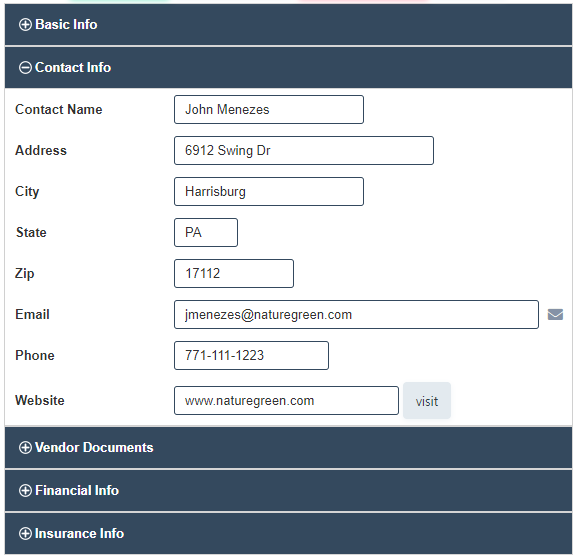Click the State field containing PA
This screenshot has height=559, width=580.
point(206,232)
